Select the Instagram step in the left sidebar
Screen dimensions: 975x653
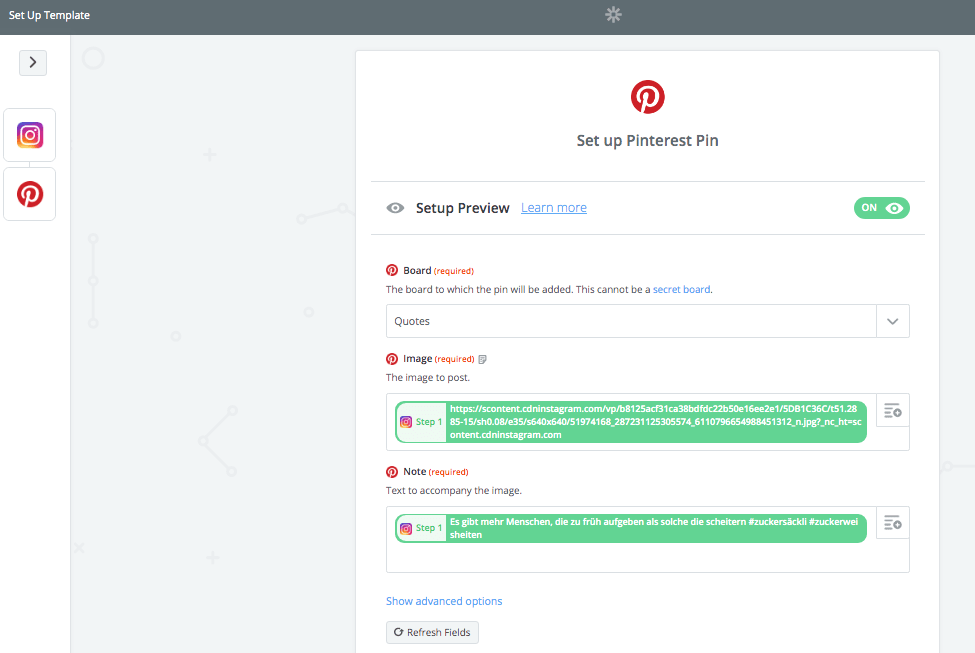[29, 134]
